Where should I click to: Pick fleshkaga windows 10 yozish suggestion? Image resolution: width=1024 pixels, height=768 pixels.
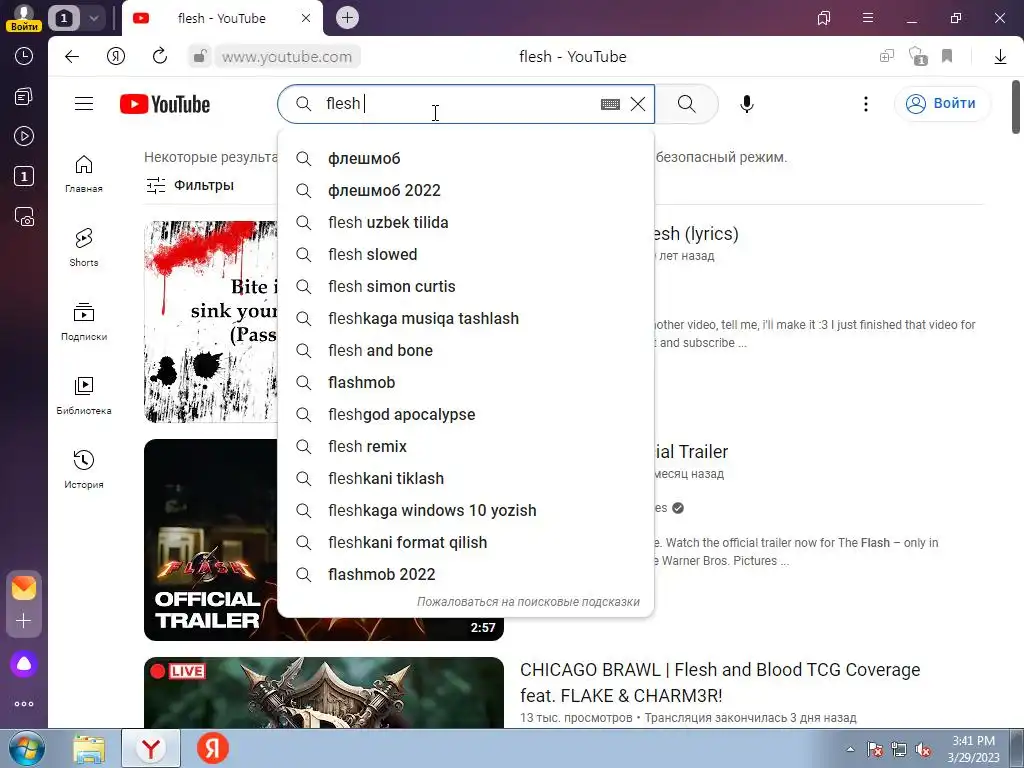[x=466, y=511]
